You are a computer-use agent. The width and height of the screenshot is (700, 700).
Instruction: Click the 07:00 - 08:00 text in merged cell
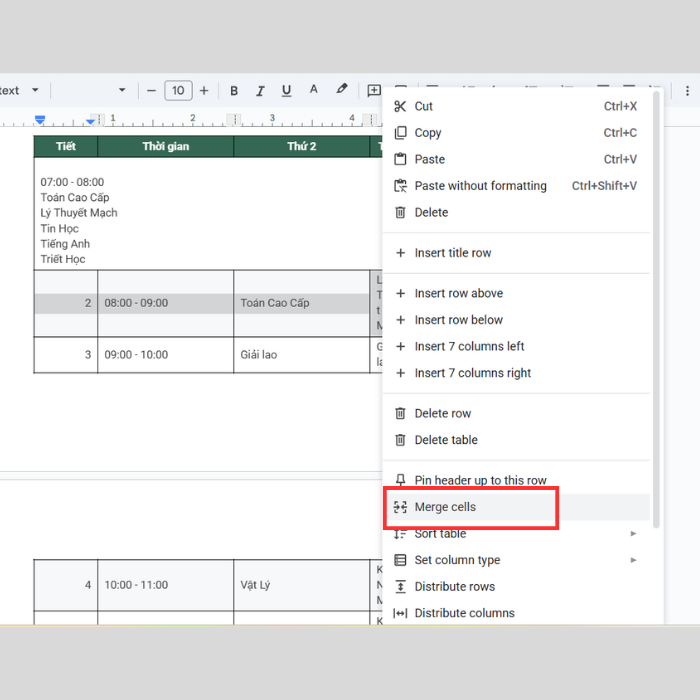click(x=72, y=182)
